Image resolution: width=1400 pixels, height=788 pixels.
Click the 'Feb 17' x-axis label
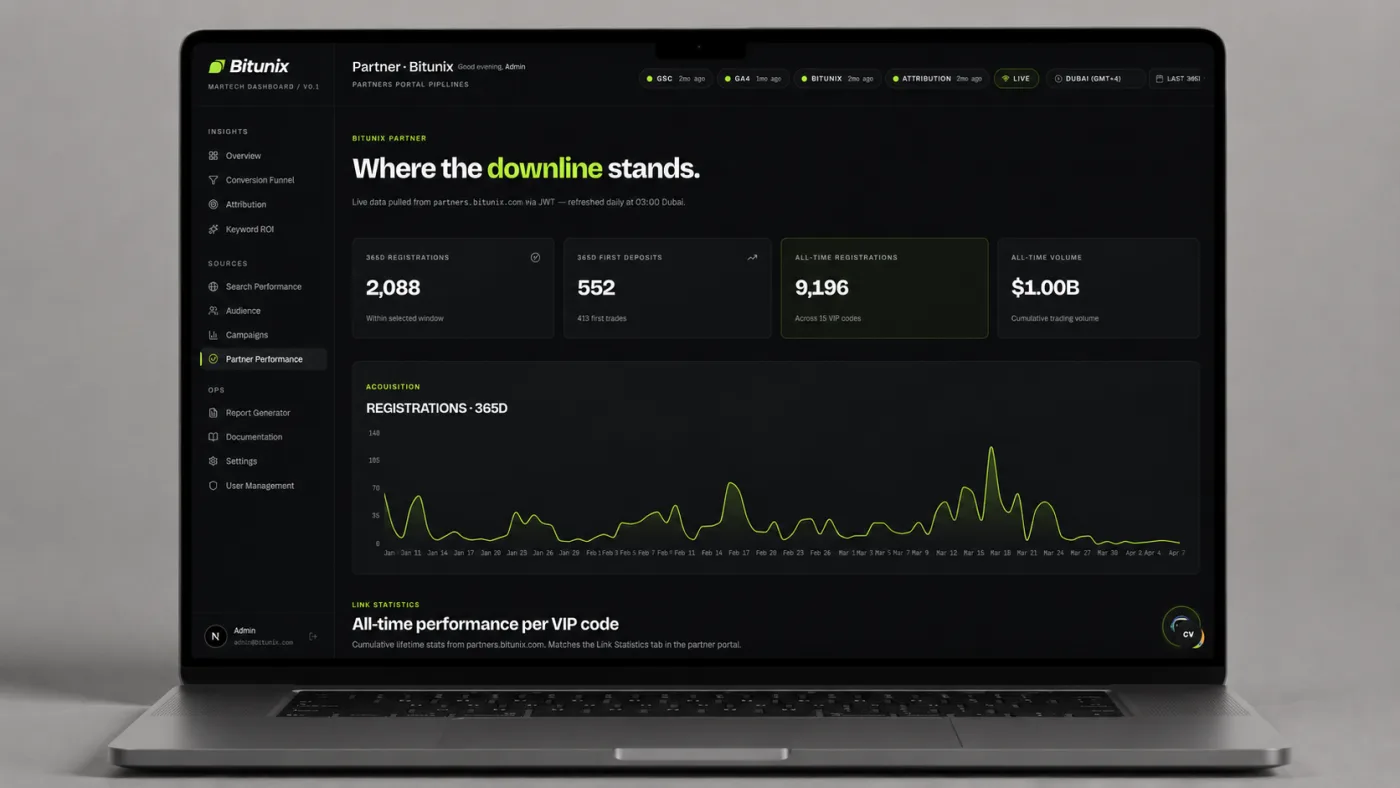tap(739, 553)
